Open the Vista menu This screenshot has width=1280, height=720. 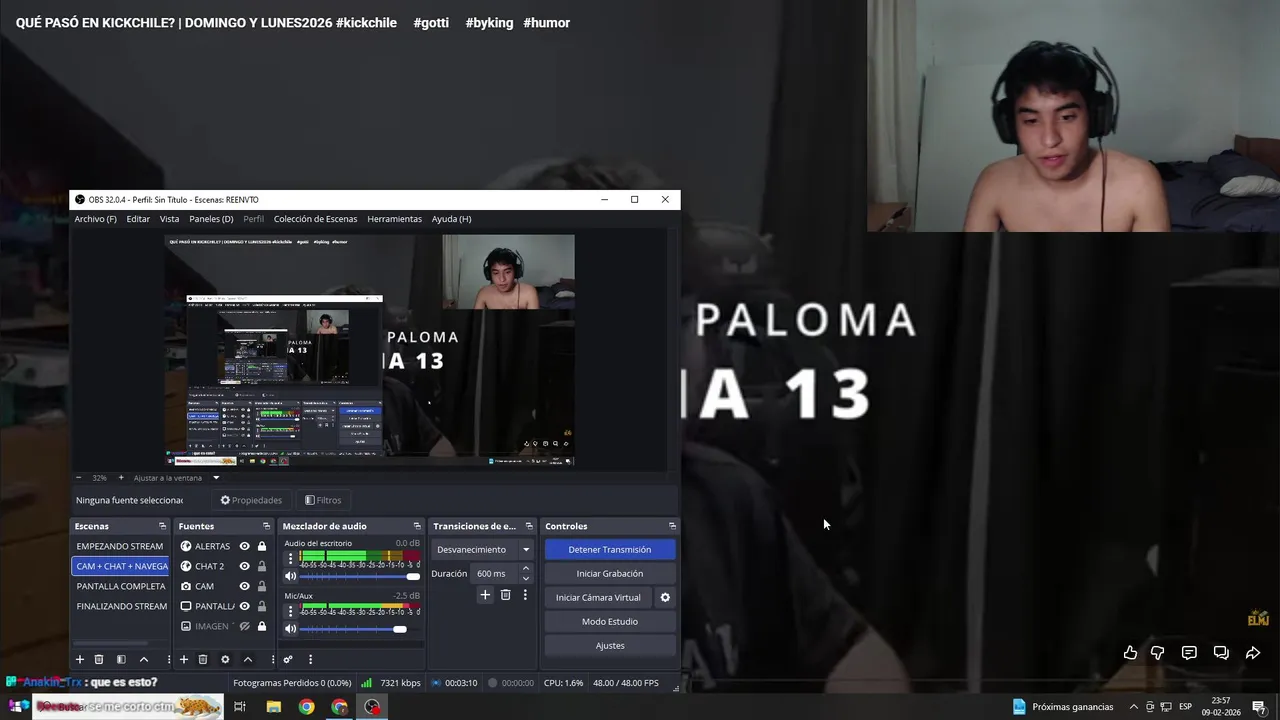pyautogui.click(x=170, y=219)
